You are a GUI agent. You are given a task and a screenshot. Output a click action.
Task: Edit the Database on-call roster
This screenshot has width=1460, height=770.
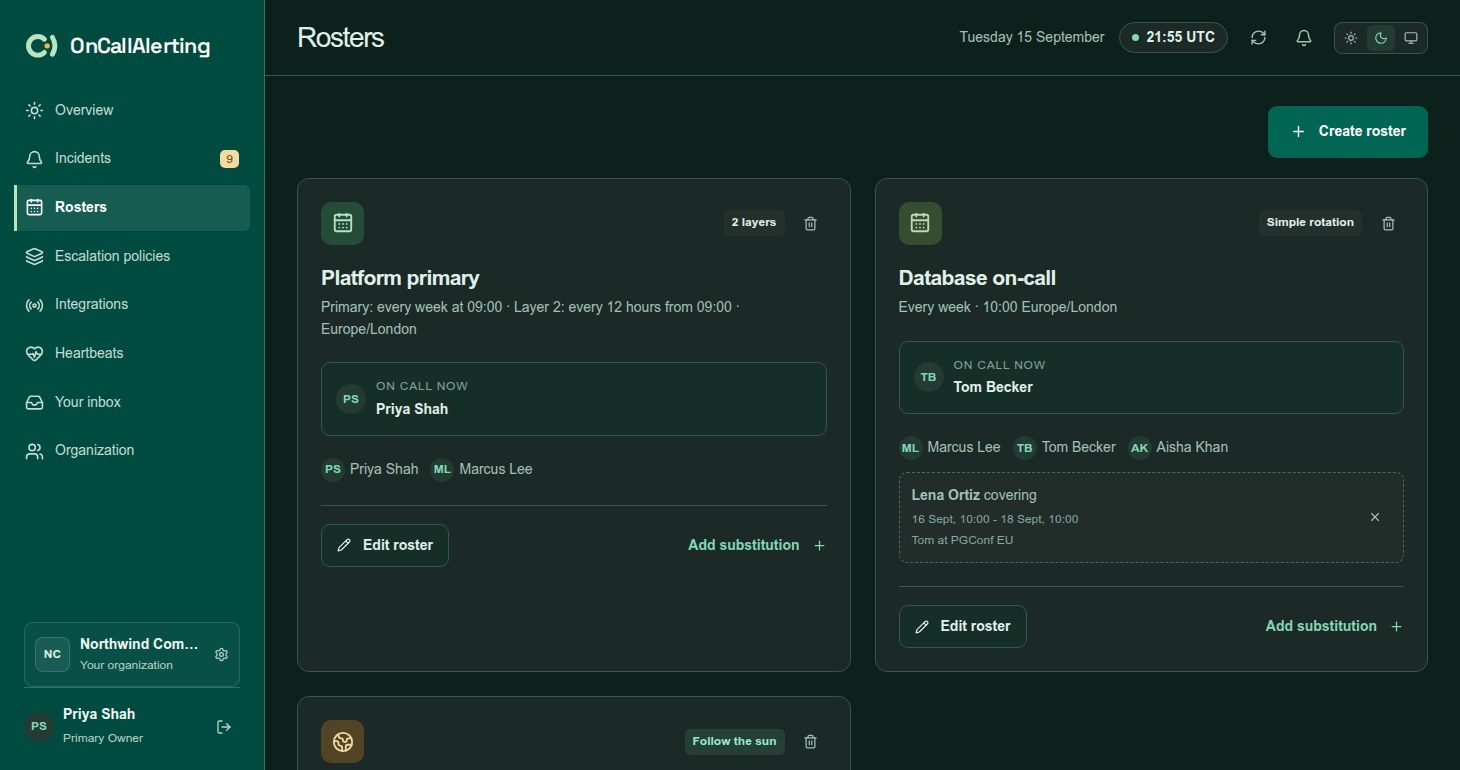coord(962,626)
